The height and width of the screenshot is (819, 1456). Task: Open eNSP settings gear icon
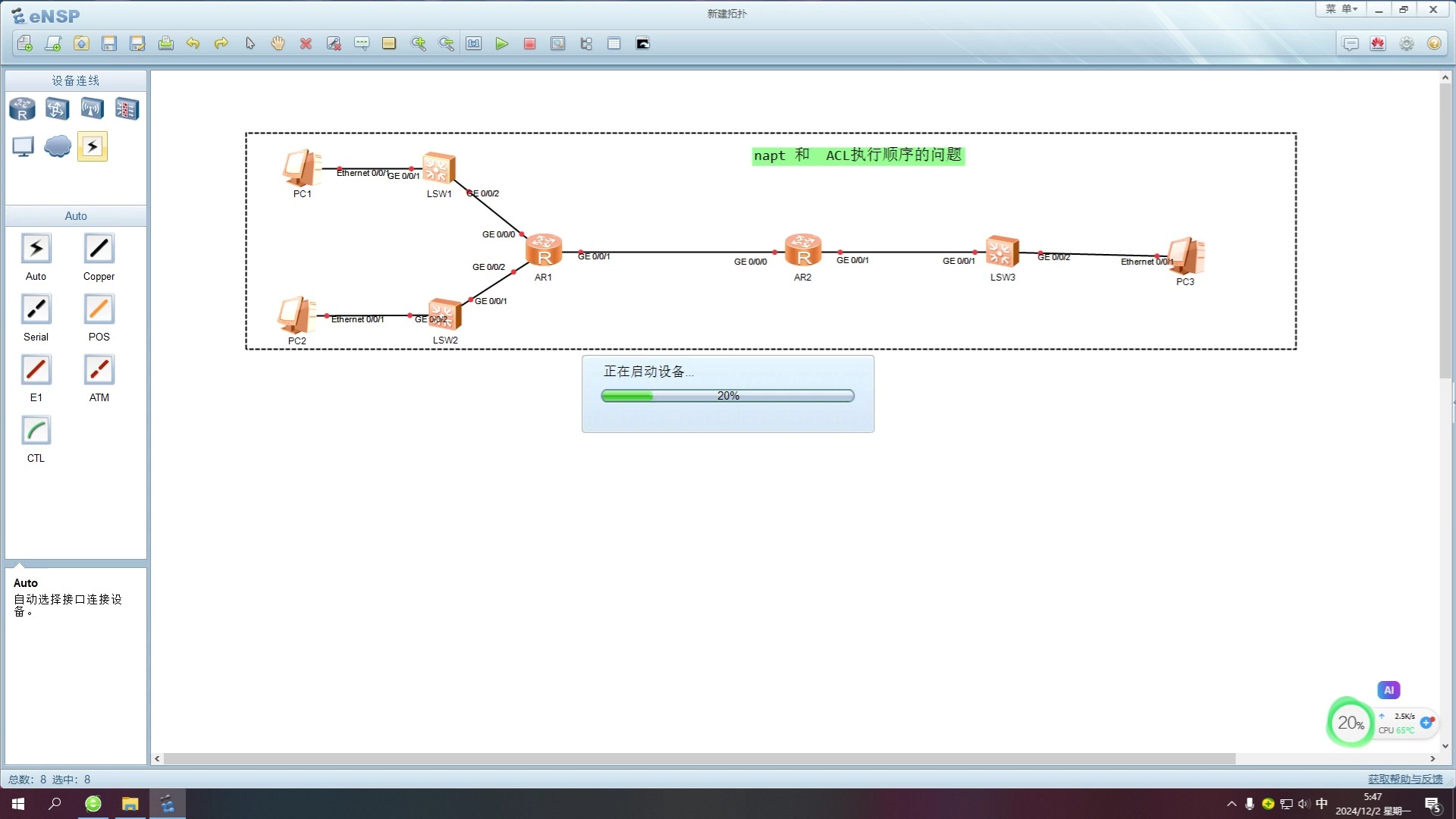1407,43
